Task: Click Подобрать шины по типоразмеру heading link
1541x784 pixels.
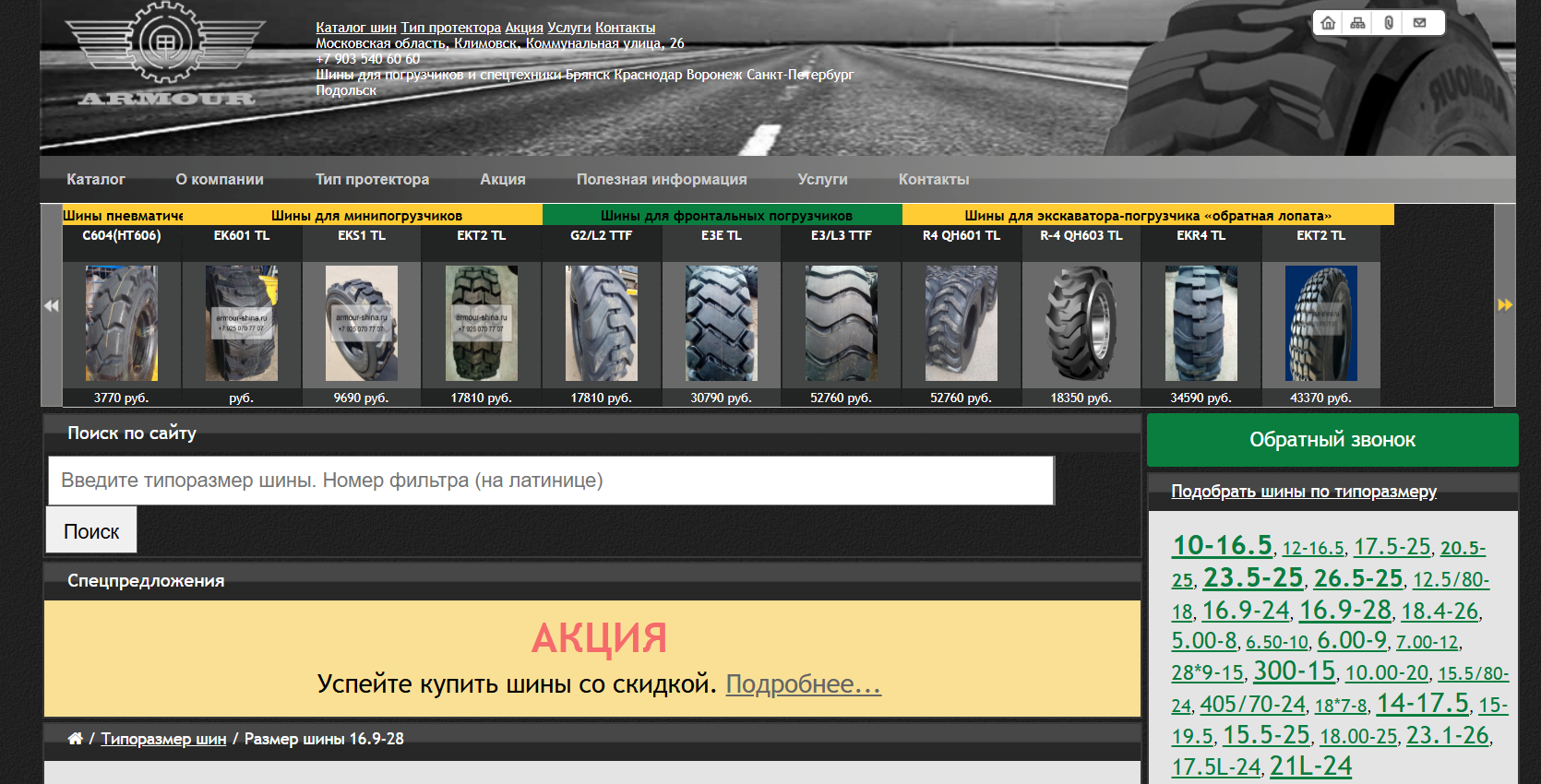Action: 1303,492
